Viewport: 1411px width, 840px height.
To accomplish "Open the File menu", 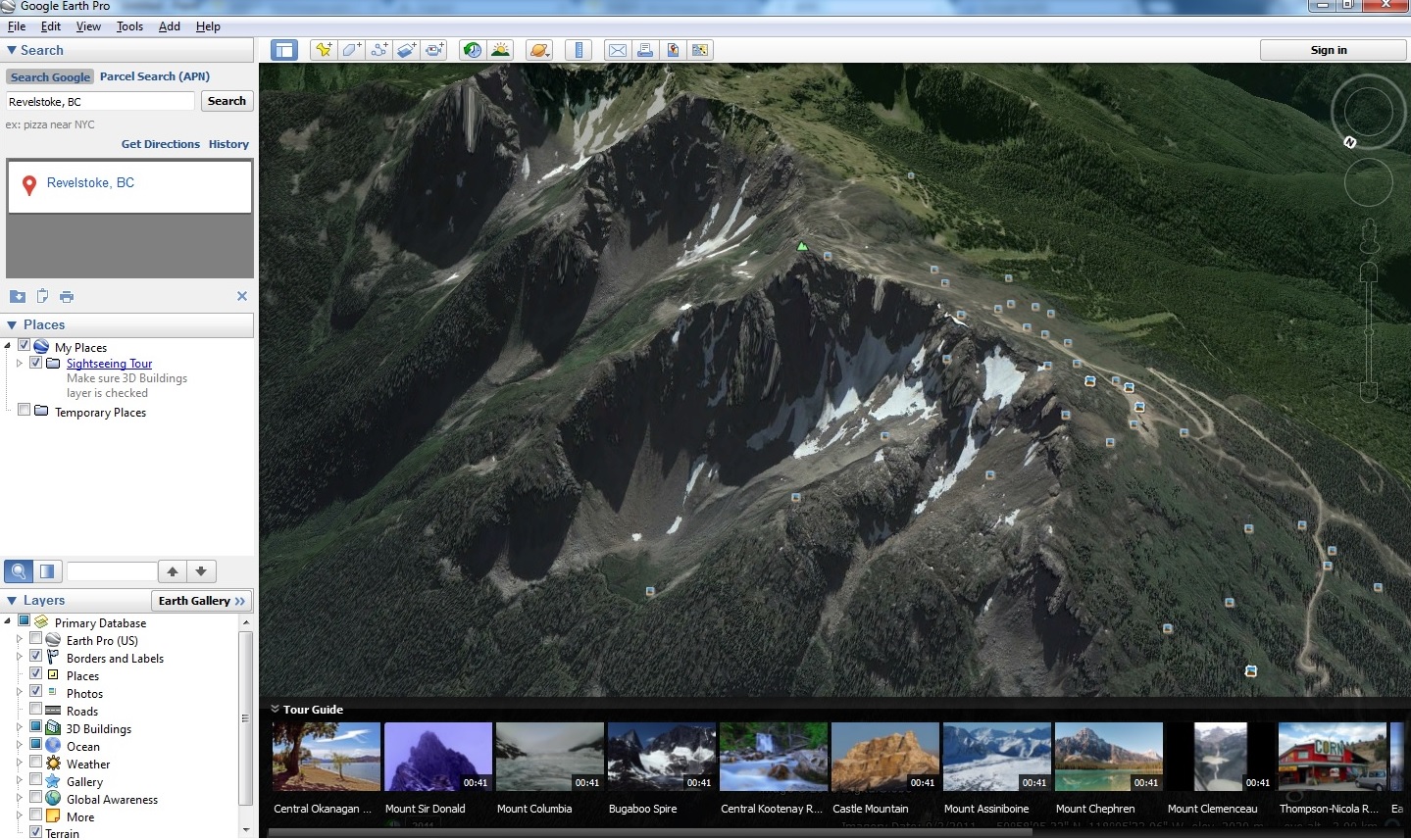I will coord(17,26).
